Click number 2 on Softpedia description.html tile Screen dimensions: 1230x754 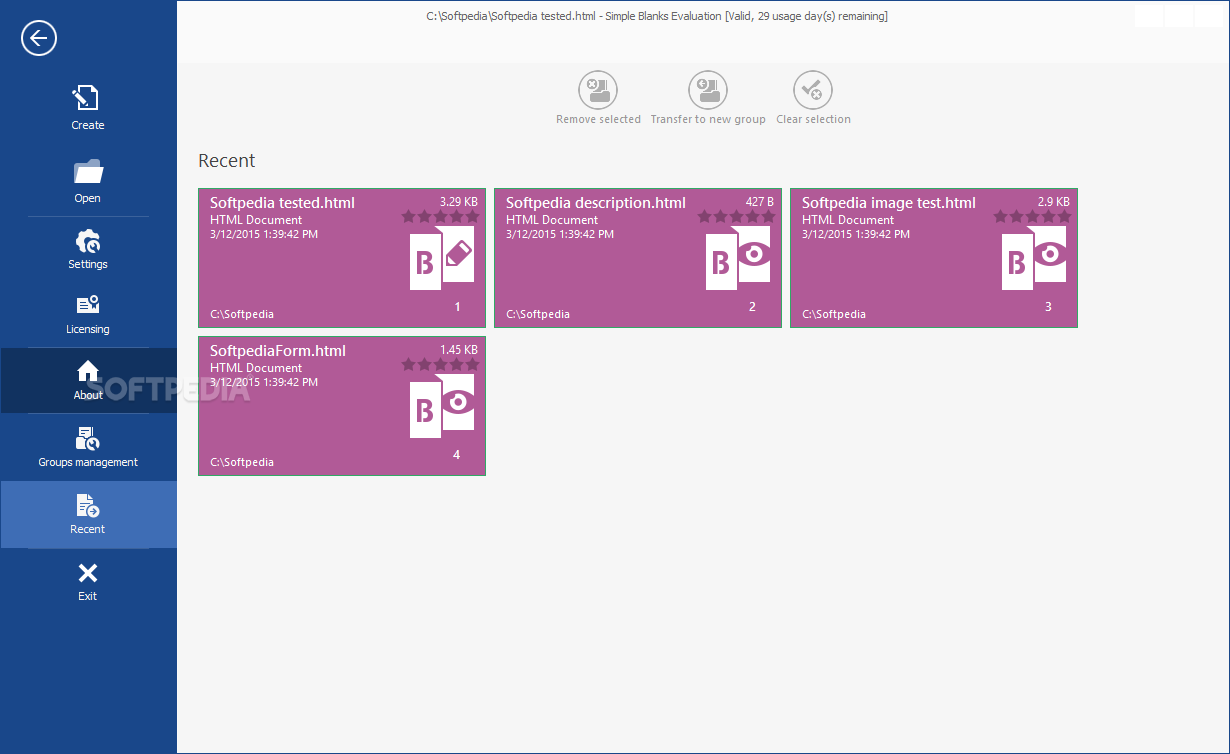coord(753,307)
